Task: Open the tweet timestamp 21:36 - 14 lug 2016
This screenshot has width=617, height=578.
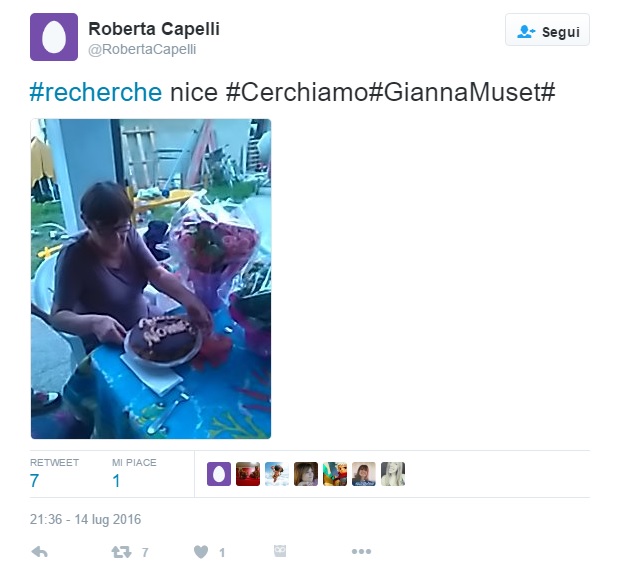Action: pyautogui.click(x=85, y=519)
